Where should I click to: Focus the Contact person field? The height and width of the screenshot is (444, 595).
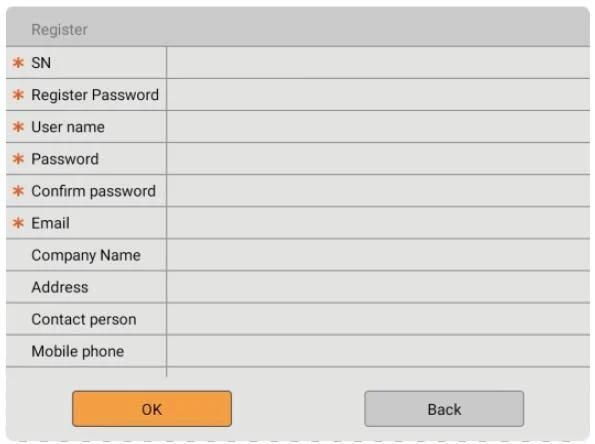click(378, 319)
